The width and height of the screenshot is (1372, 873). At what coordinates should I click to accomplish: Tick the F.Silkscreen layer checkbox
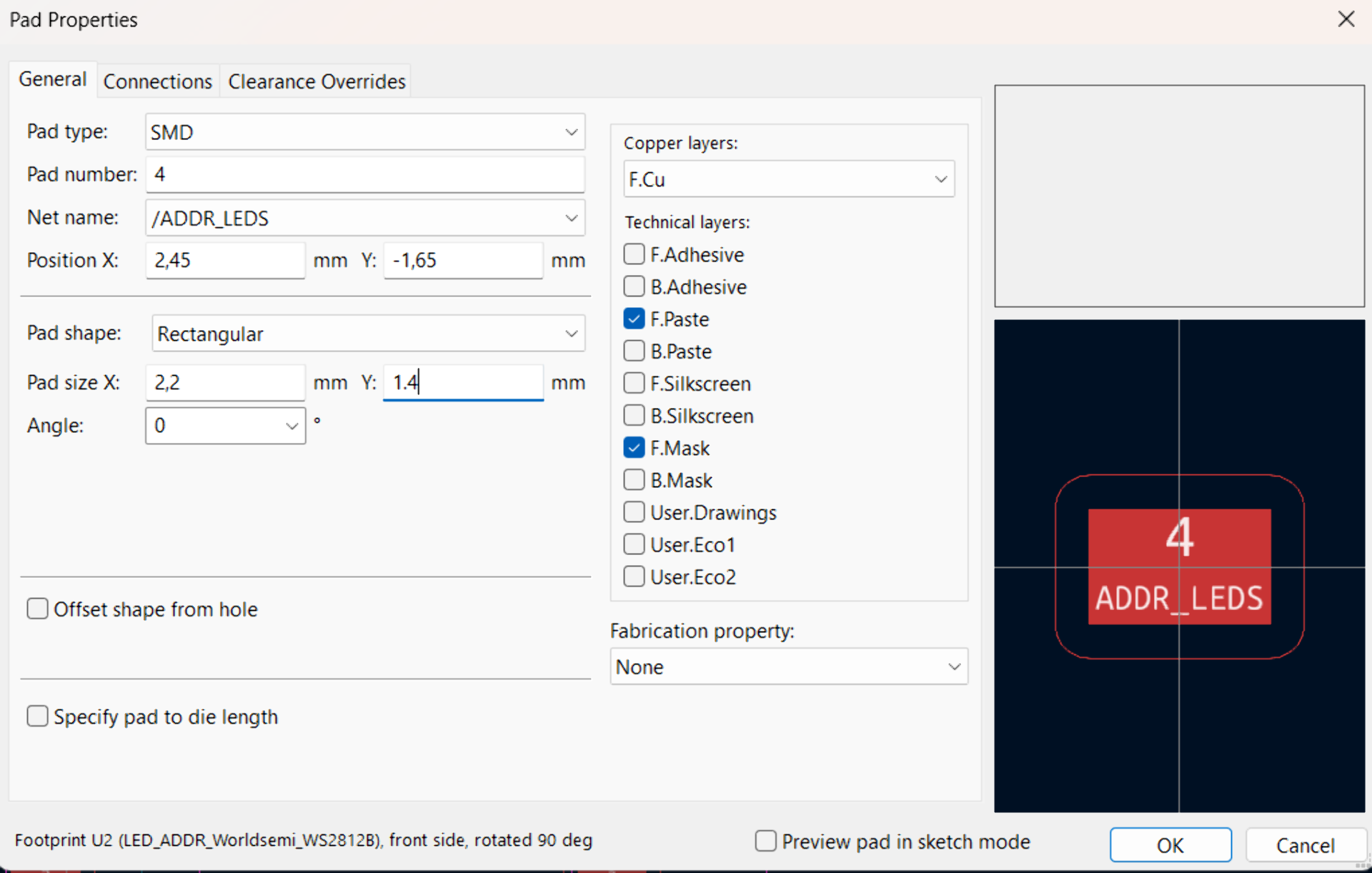tap(634, 384)
